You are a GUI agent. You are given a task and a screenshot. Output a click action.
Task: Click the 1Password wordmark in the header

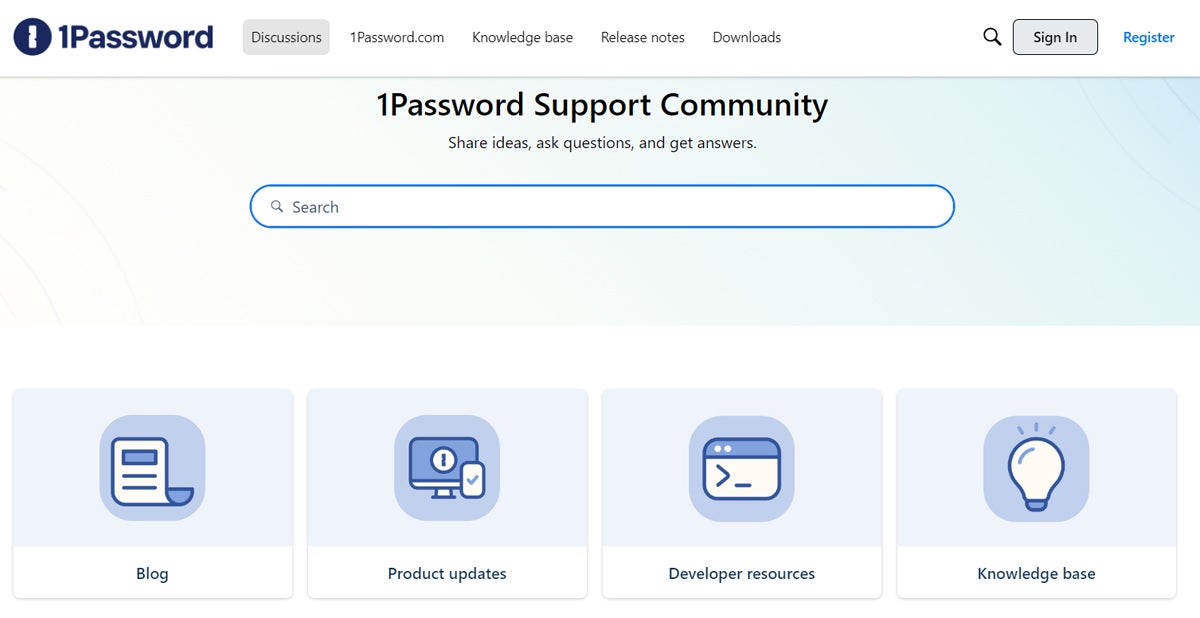[x=136, y=37]
